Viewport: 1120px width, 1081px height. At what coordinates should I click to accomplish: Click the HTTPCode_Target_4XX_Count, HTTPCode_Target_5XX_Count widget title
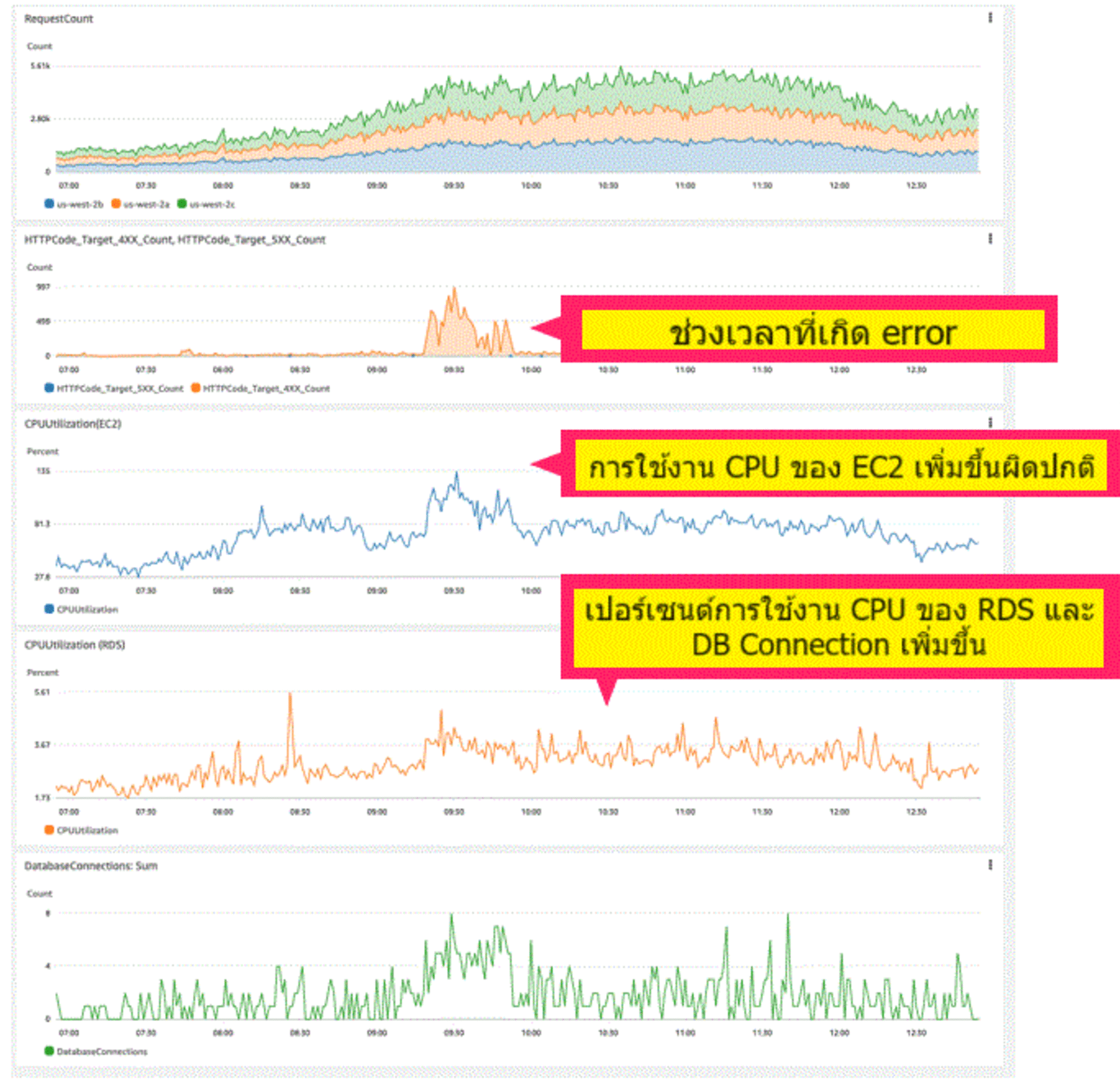click(175, 240)
